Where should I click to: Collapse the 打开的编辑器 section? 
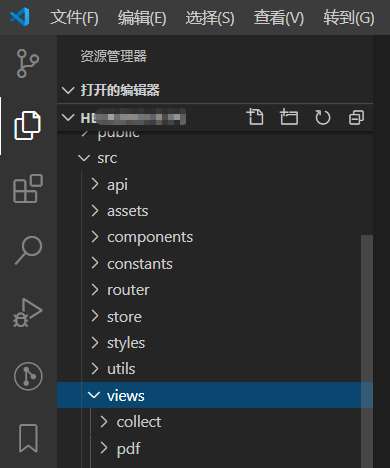(x=68, y=90)
